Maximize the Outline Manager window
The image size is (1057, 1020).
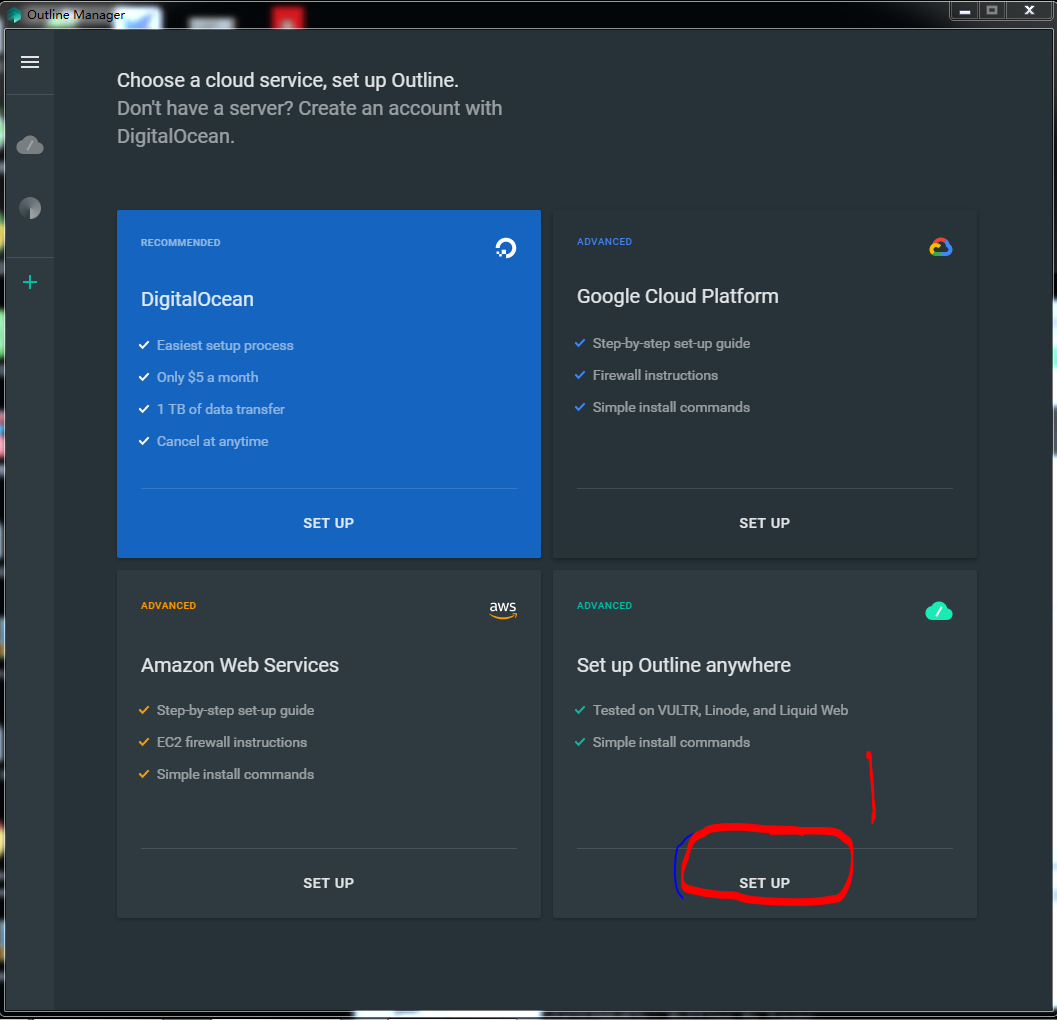[992, 11]
